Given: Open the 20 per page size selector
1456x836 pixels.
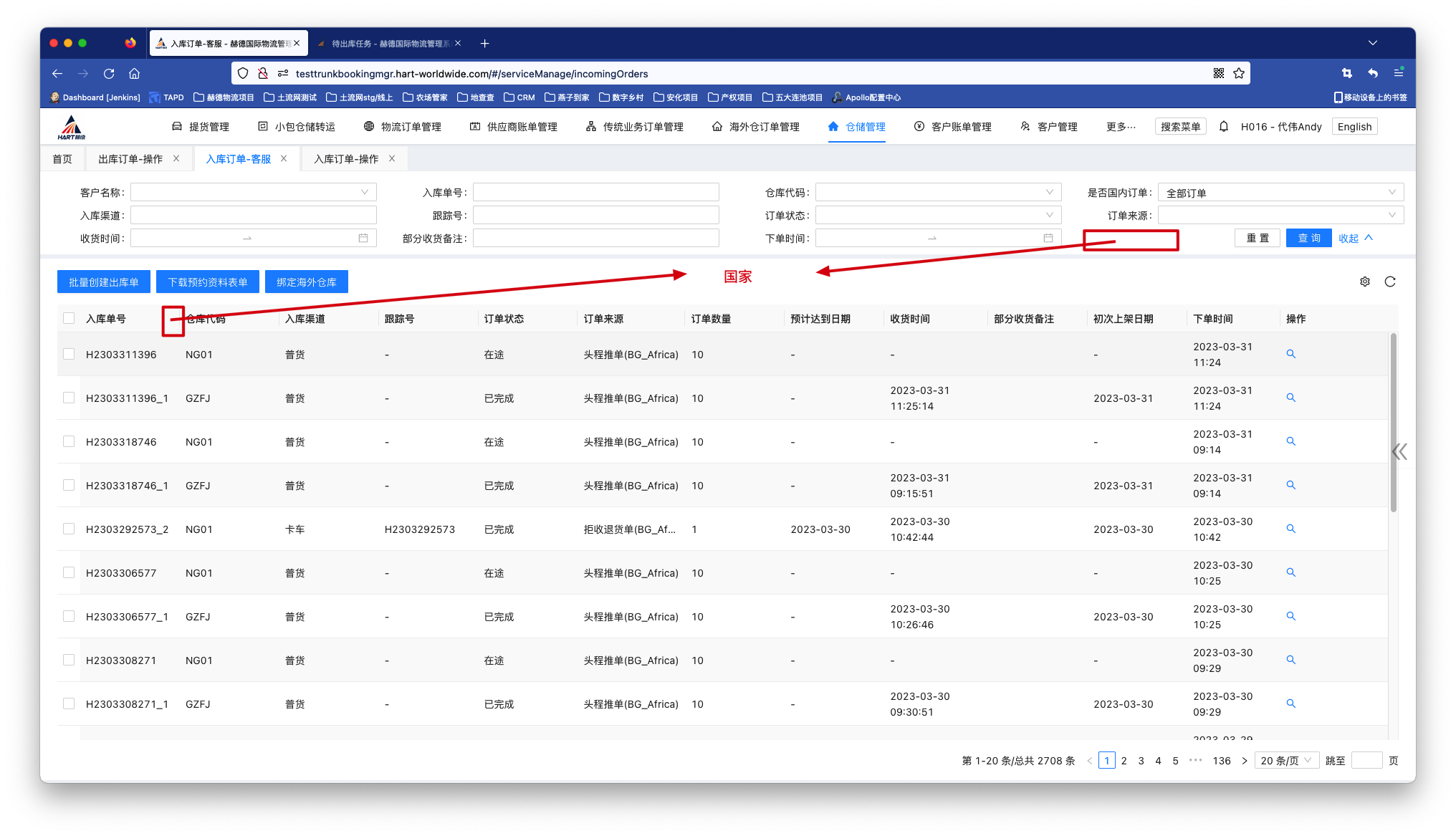Looking at the screenshot, I should tap(1286, 761).
